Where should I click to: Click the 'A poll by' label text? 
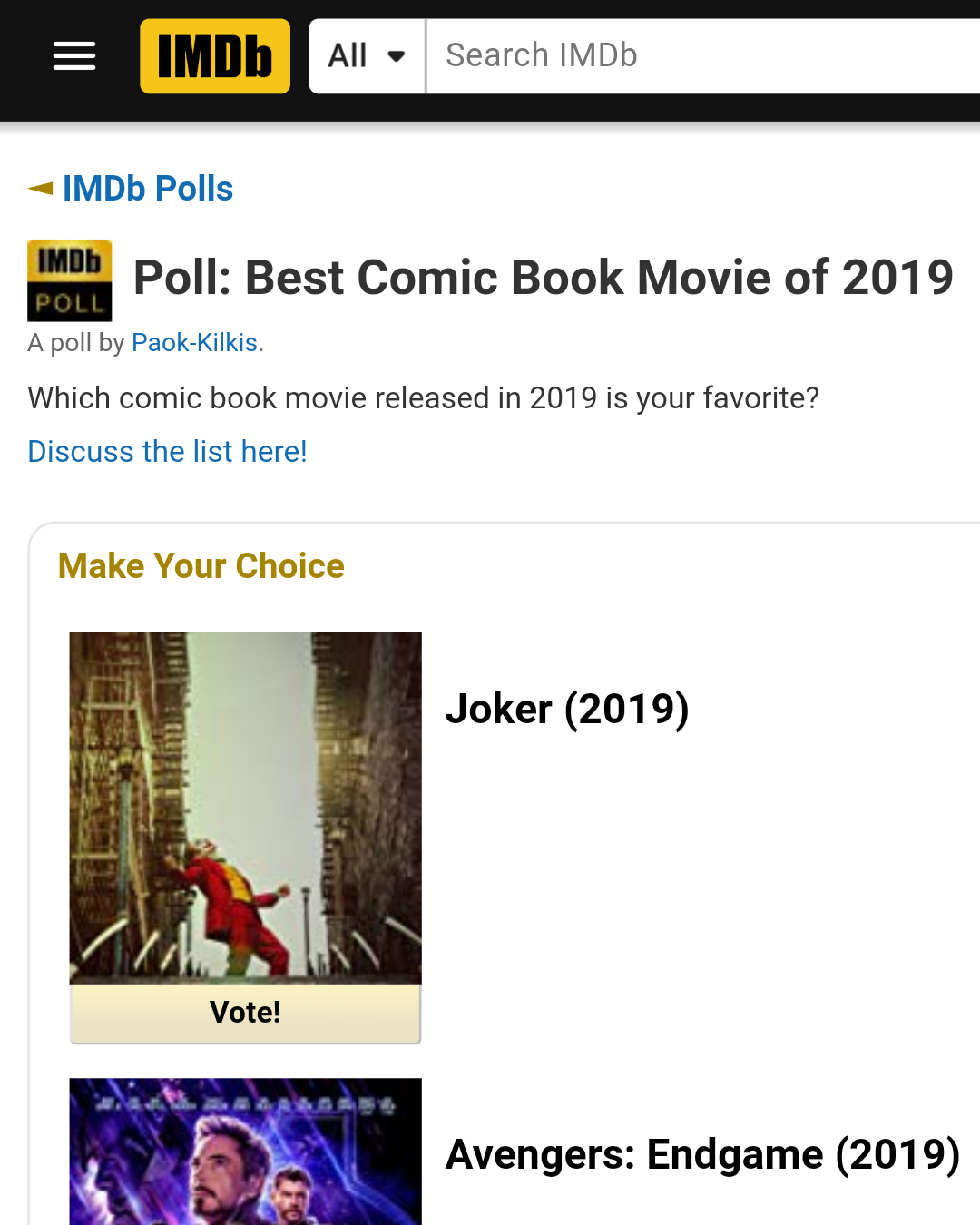click(x=76, y=343)
